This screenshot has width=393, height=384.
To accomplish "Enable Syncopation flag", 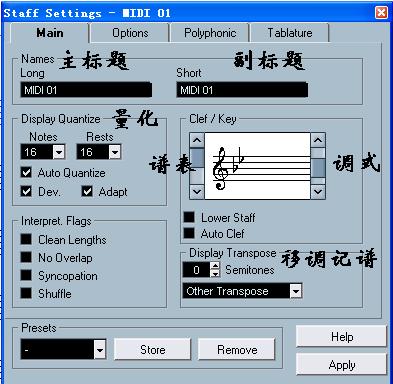I will pos(26,275).
